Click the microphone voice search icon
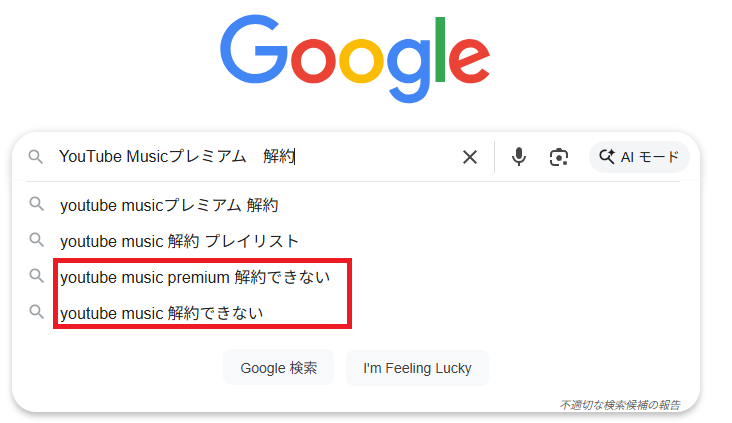The height and width of the screenshot is (423, 732). coord(518,157)
